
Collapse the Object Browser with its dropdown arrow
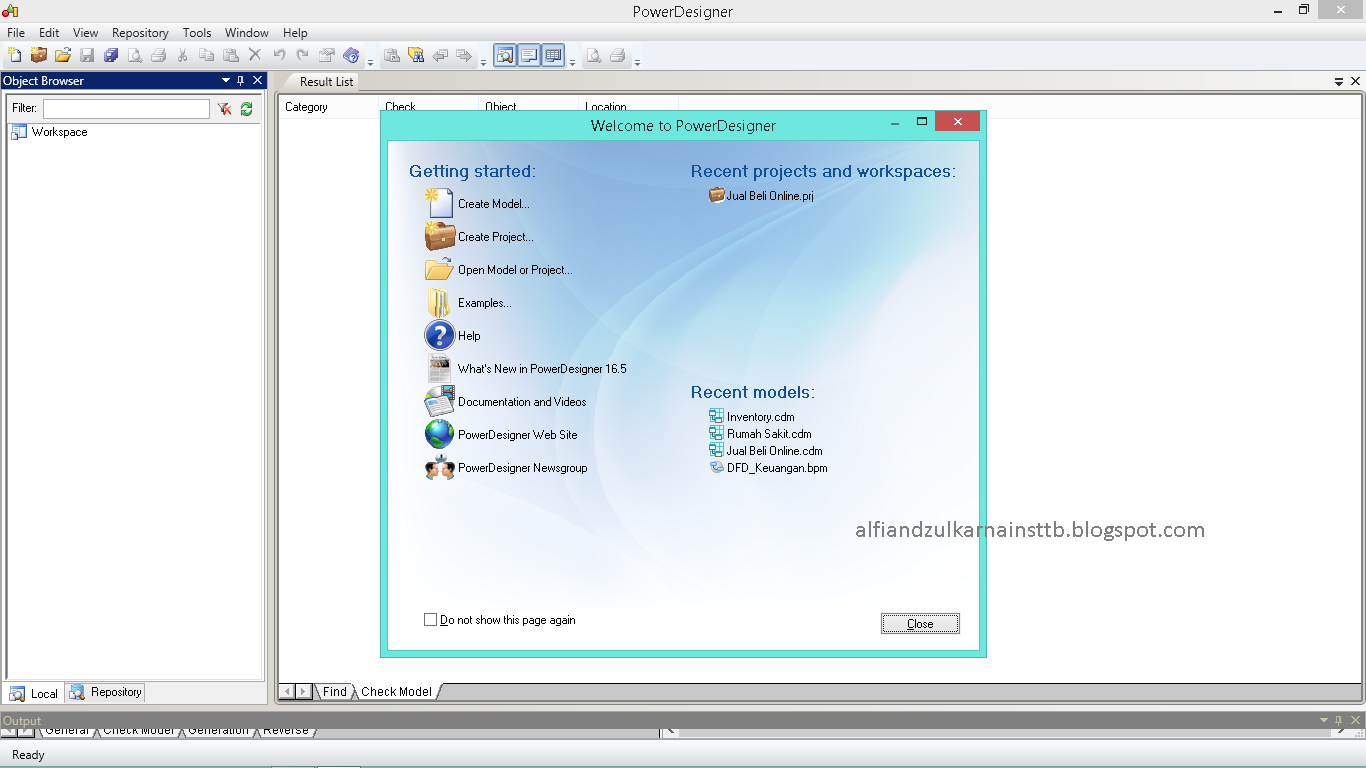(x=225, y=80)
